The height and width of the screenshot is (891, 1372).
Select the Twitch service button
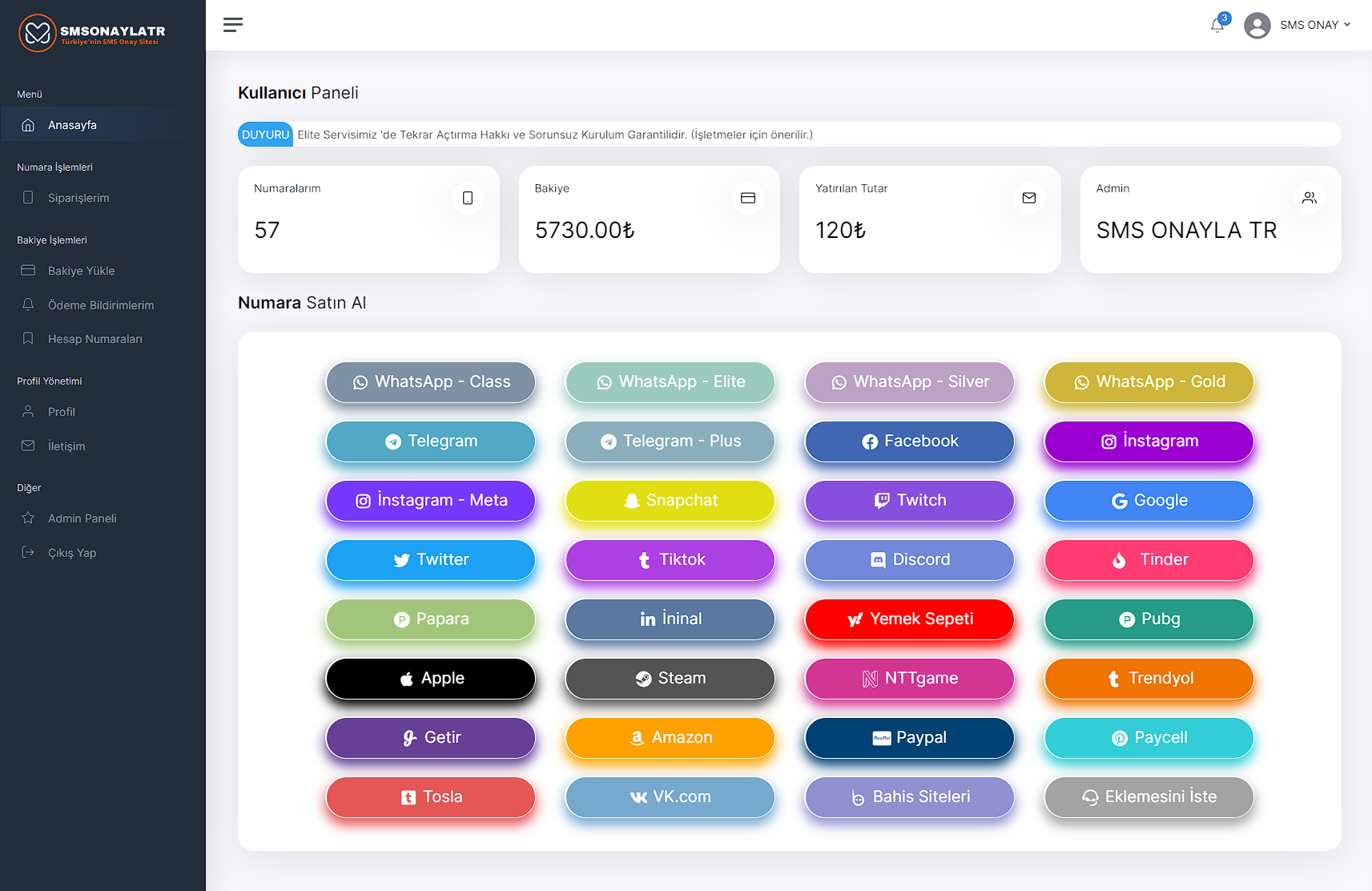[x=909, y=501]
